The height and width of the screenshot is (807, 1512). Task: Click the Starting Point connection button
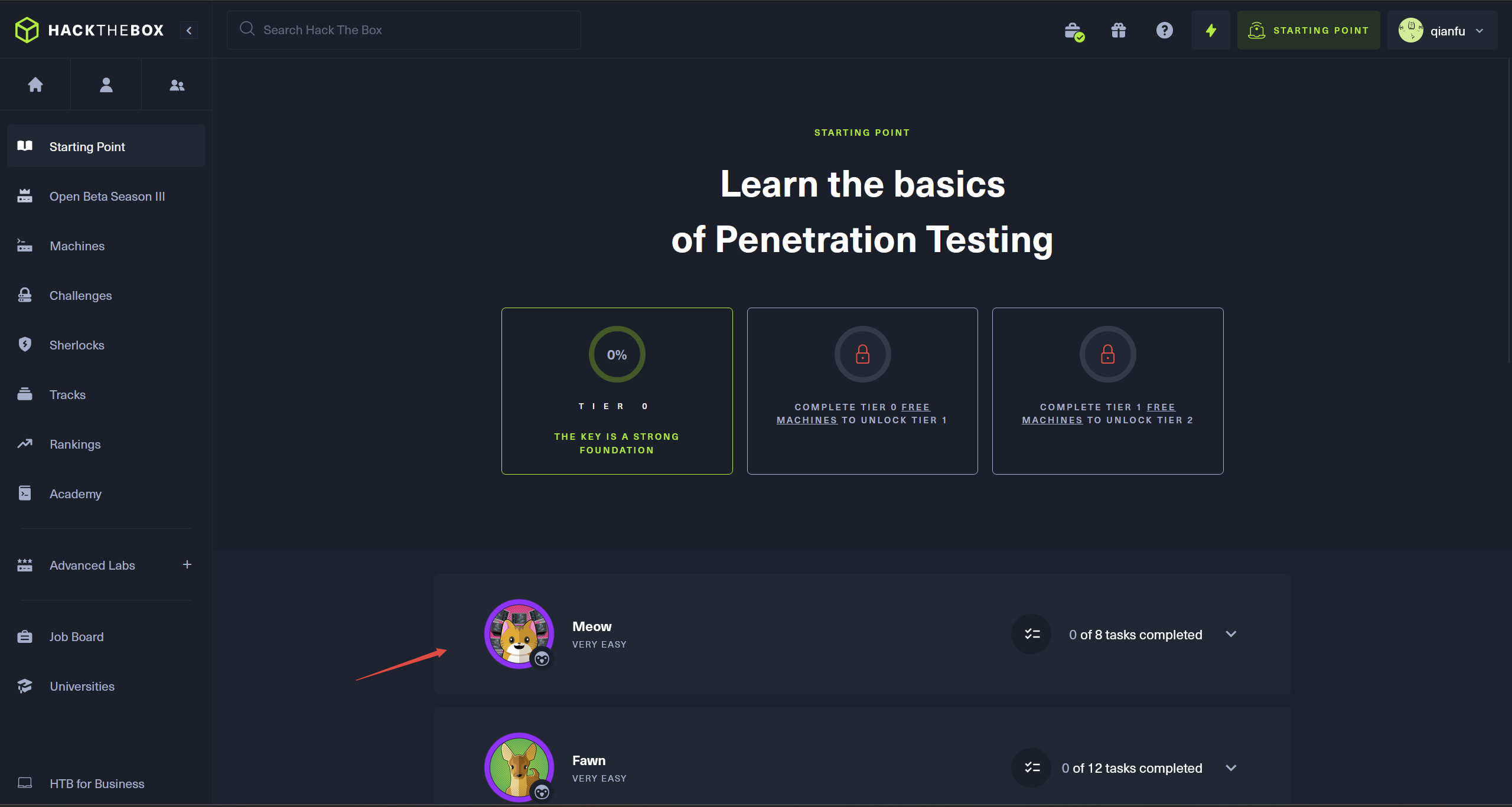[x=1308, y=31]
